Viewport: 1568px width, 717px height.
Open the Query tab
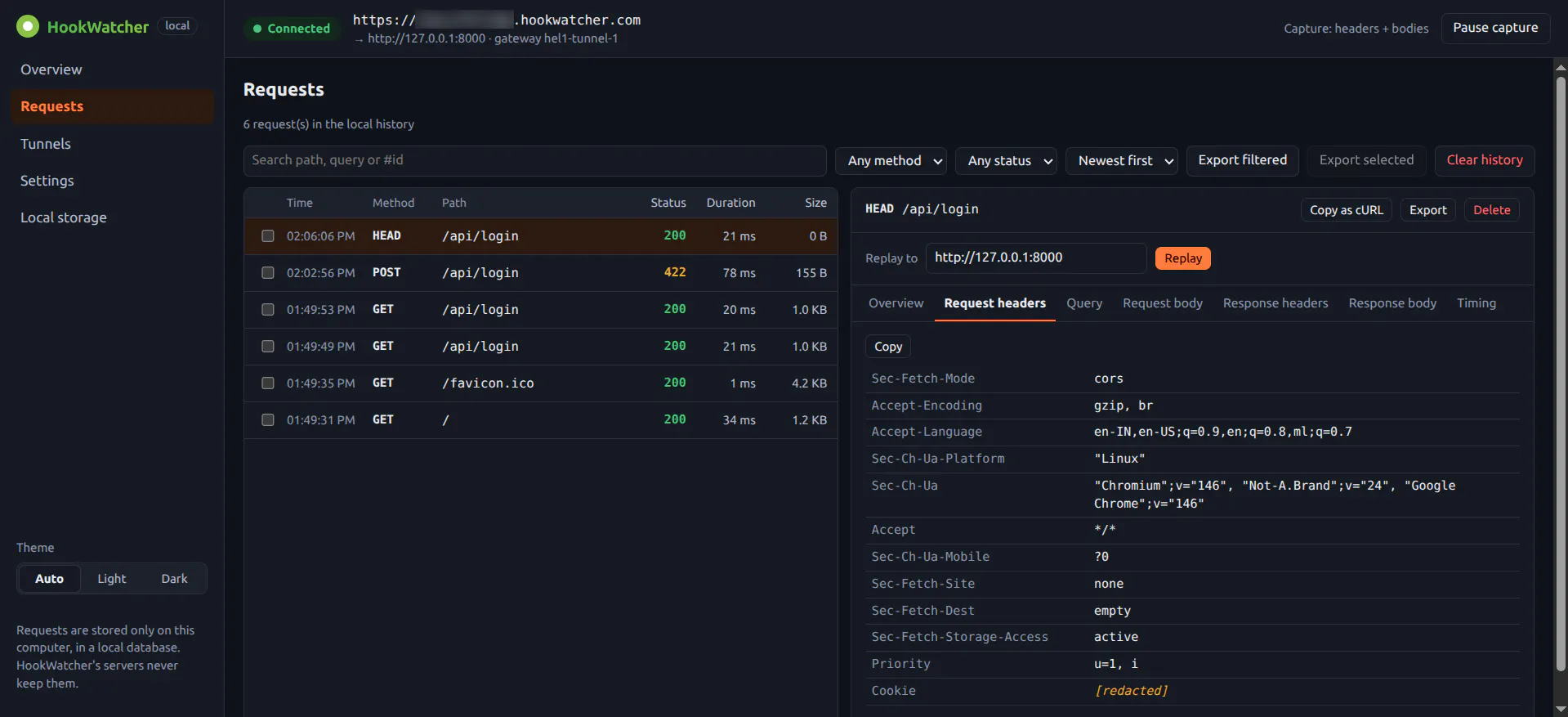click(1084, 303)
